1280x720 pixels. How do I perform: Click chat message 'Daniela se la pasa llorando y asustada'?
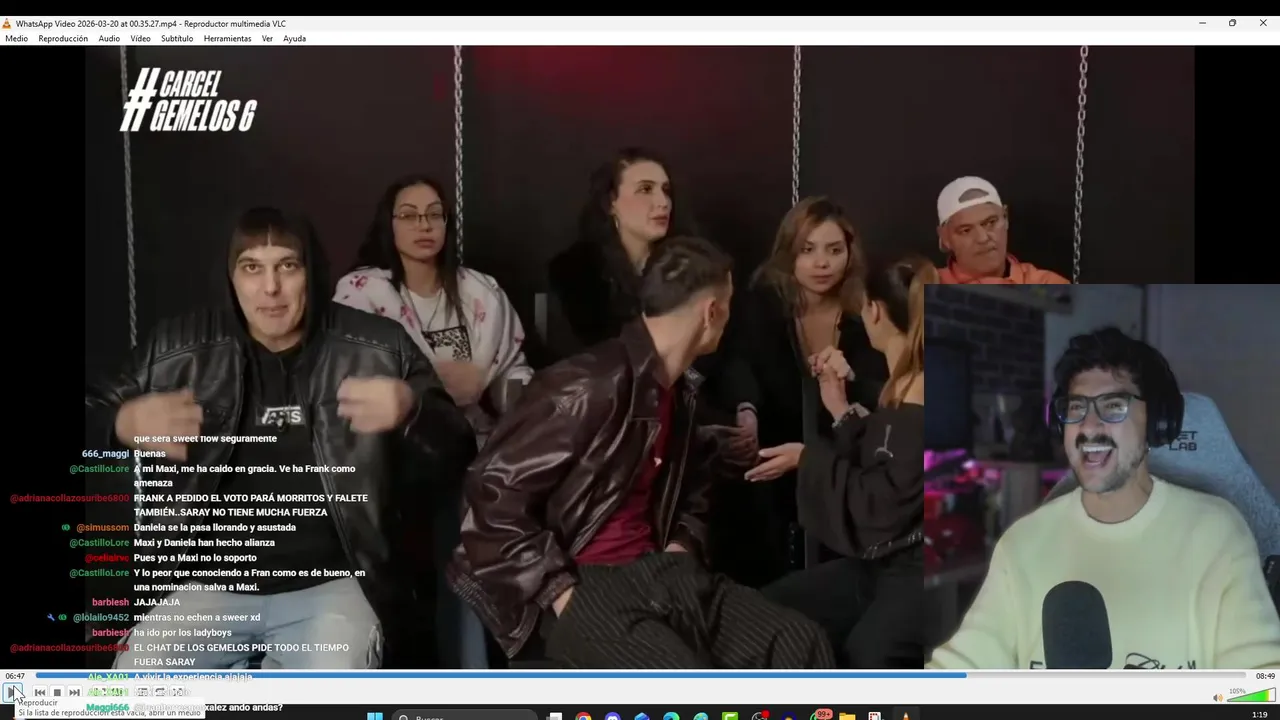(215, 528)
